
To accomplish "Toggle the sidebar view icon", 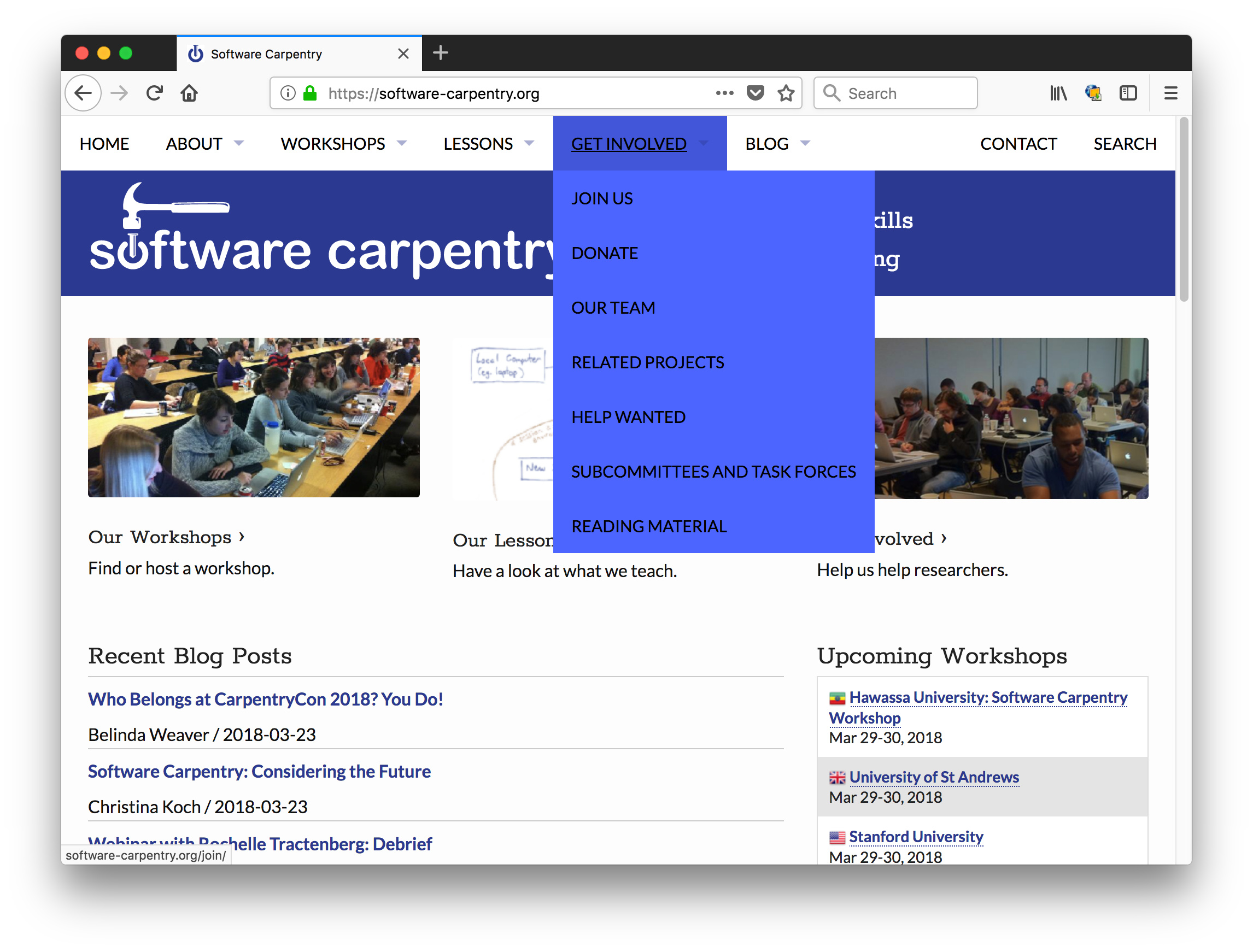I will coord(1128,93).
